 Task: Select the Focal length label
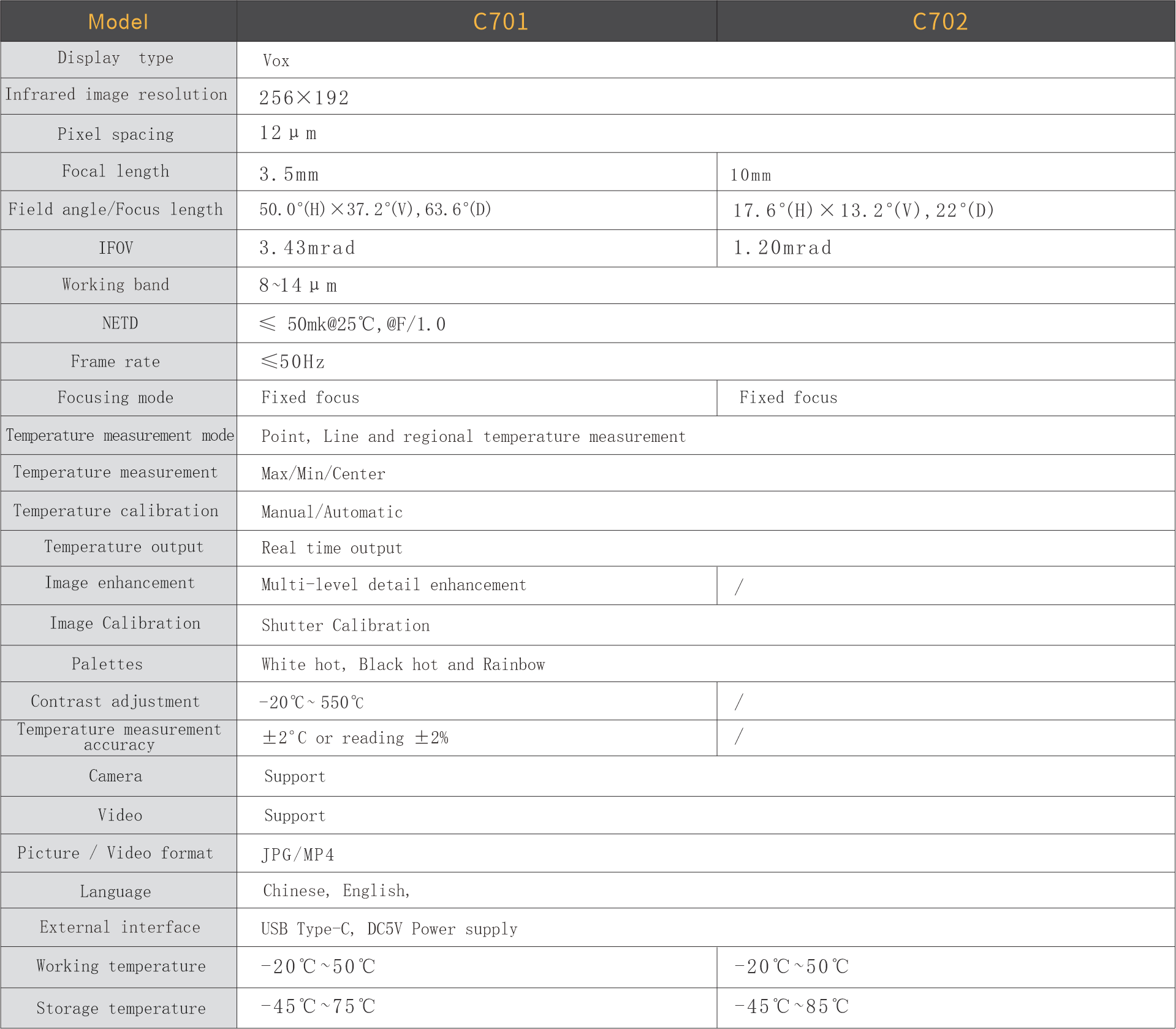click(x=115, y=171)
